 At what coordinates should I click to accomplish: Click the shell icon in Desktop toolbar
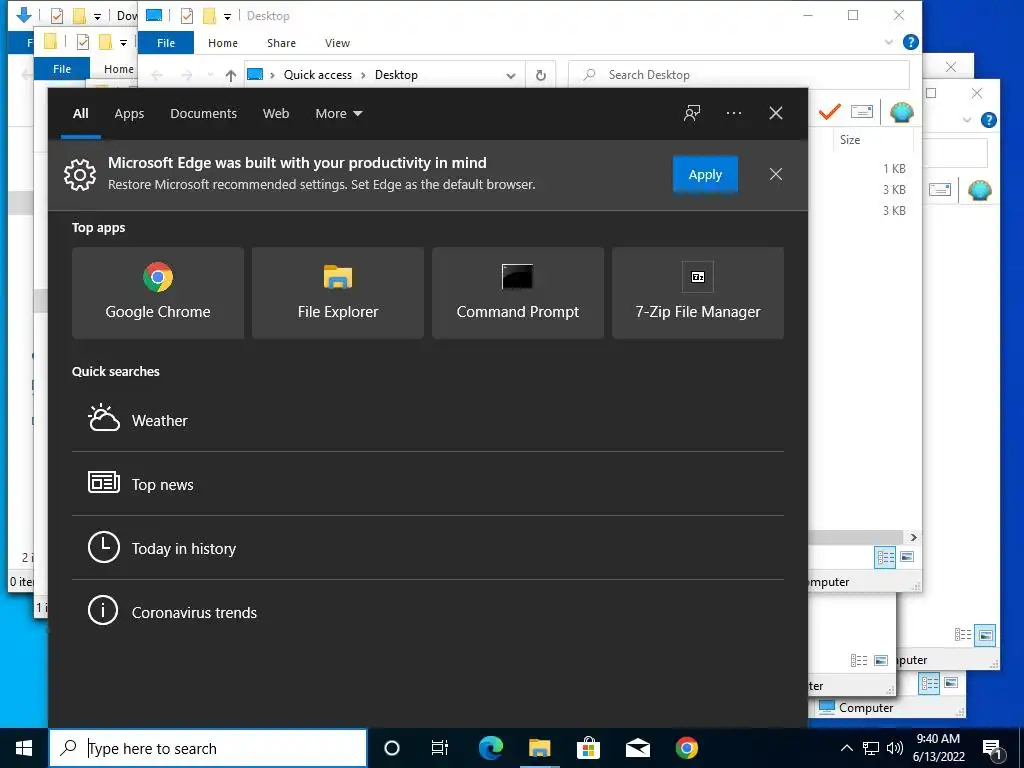click(x=901, y=112)
